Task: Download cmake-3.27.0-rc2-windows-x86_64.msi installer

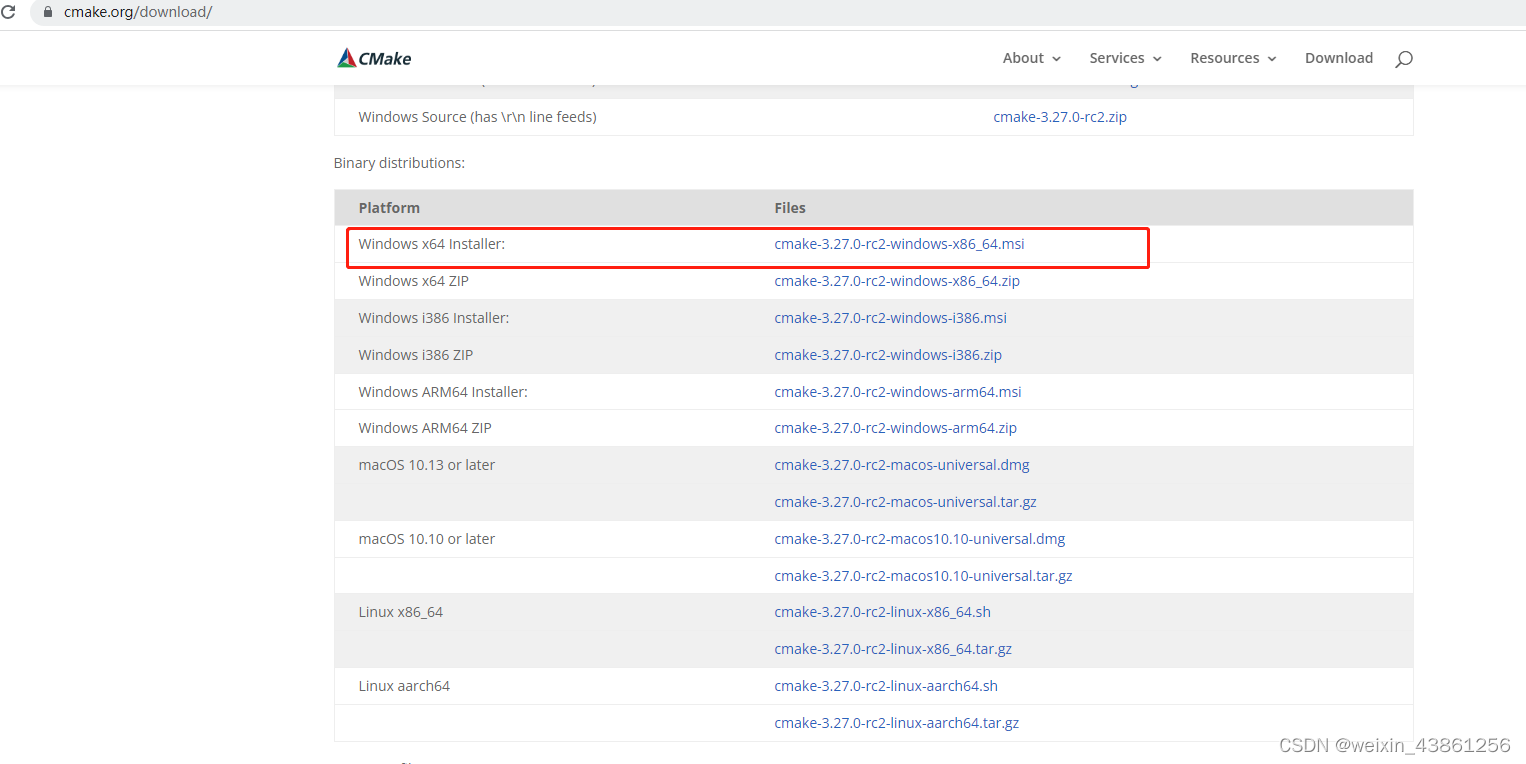Action: click(899, 244)
